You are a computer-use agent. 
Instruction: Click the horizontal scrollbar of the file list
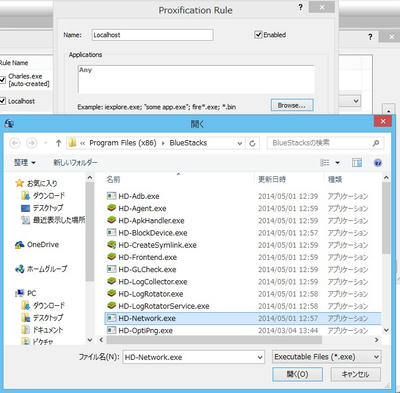214,340
